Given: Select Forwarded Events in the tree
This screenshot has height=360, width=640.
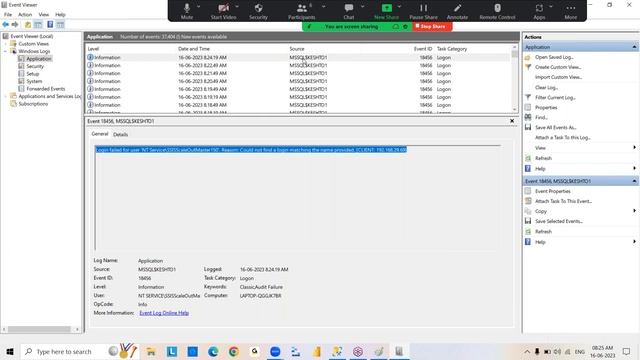Looking at the screenshot, I should click(46, 89).
